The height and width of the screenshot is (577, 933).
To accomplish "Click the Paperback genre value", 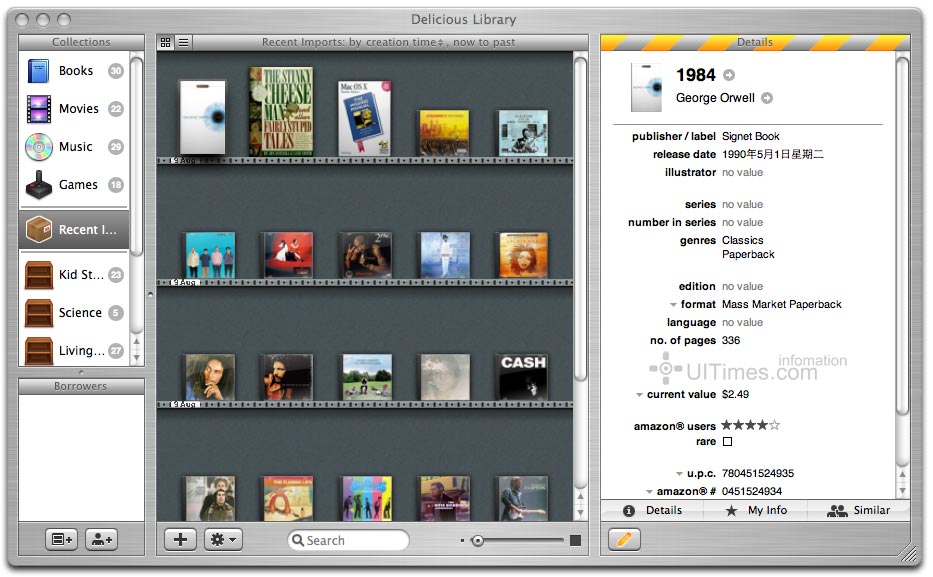I will click(748, 254).
